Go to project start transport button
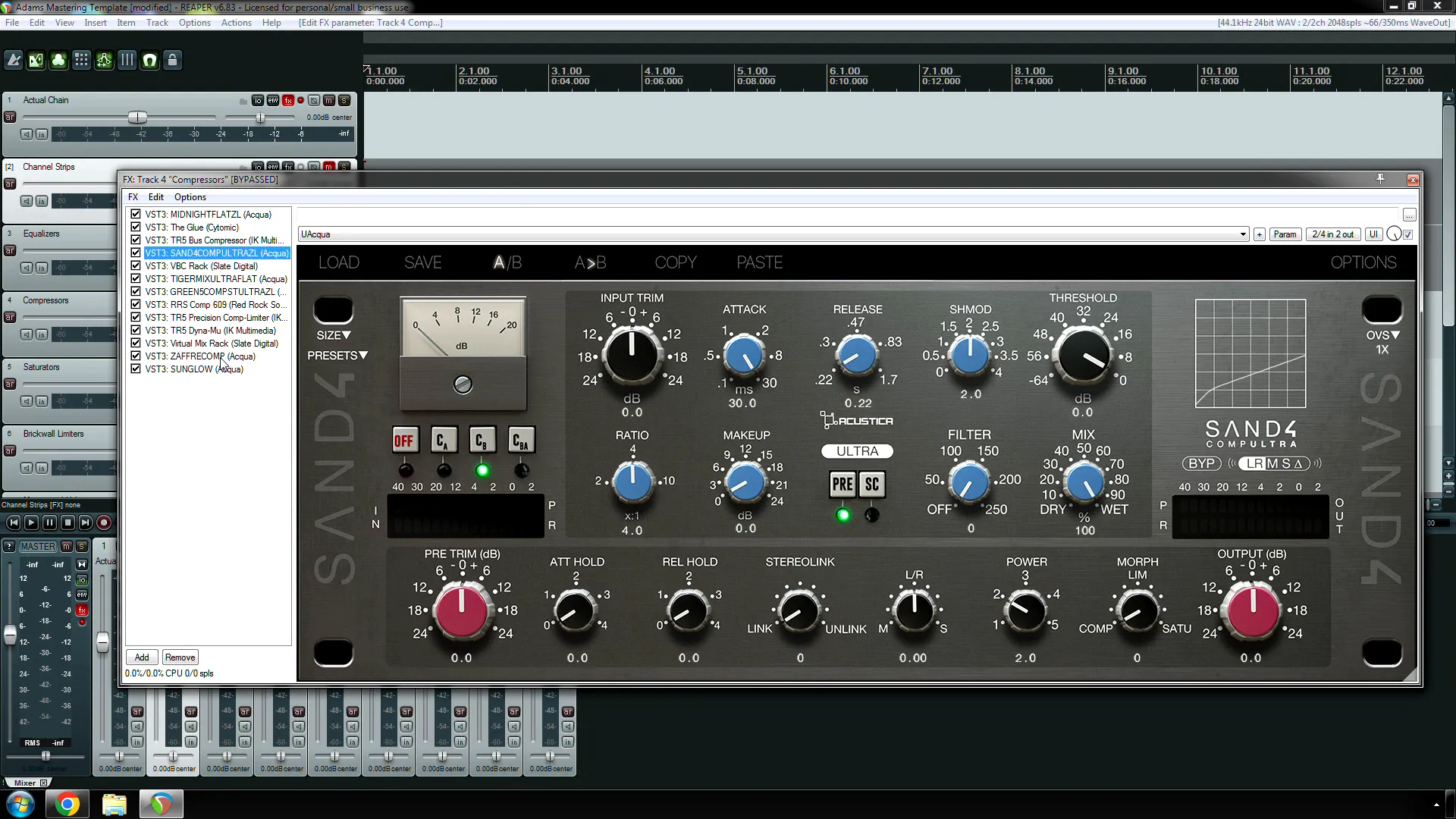1456x819 pixels. click(x=14, y=522)
